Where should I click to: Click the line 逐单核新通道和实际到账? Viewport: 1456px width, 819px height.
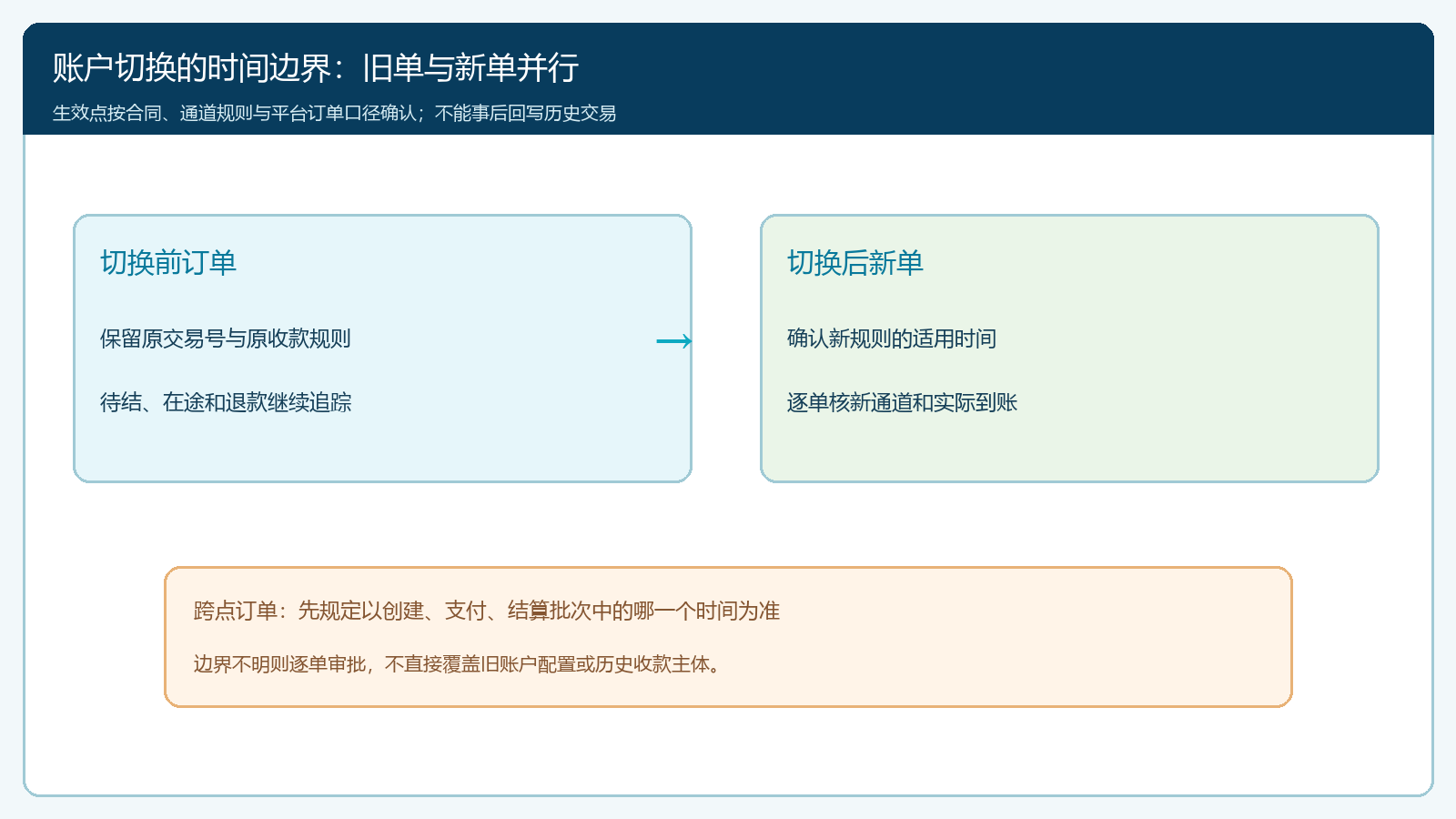[902, 402]
